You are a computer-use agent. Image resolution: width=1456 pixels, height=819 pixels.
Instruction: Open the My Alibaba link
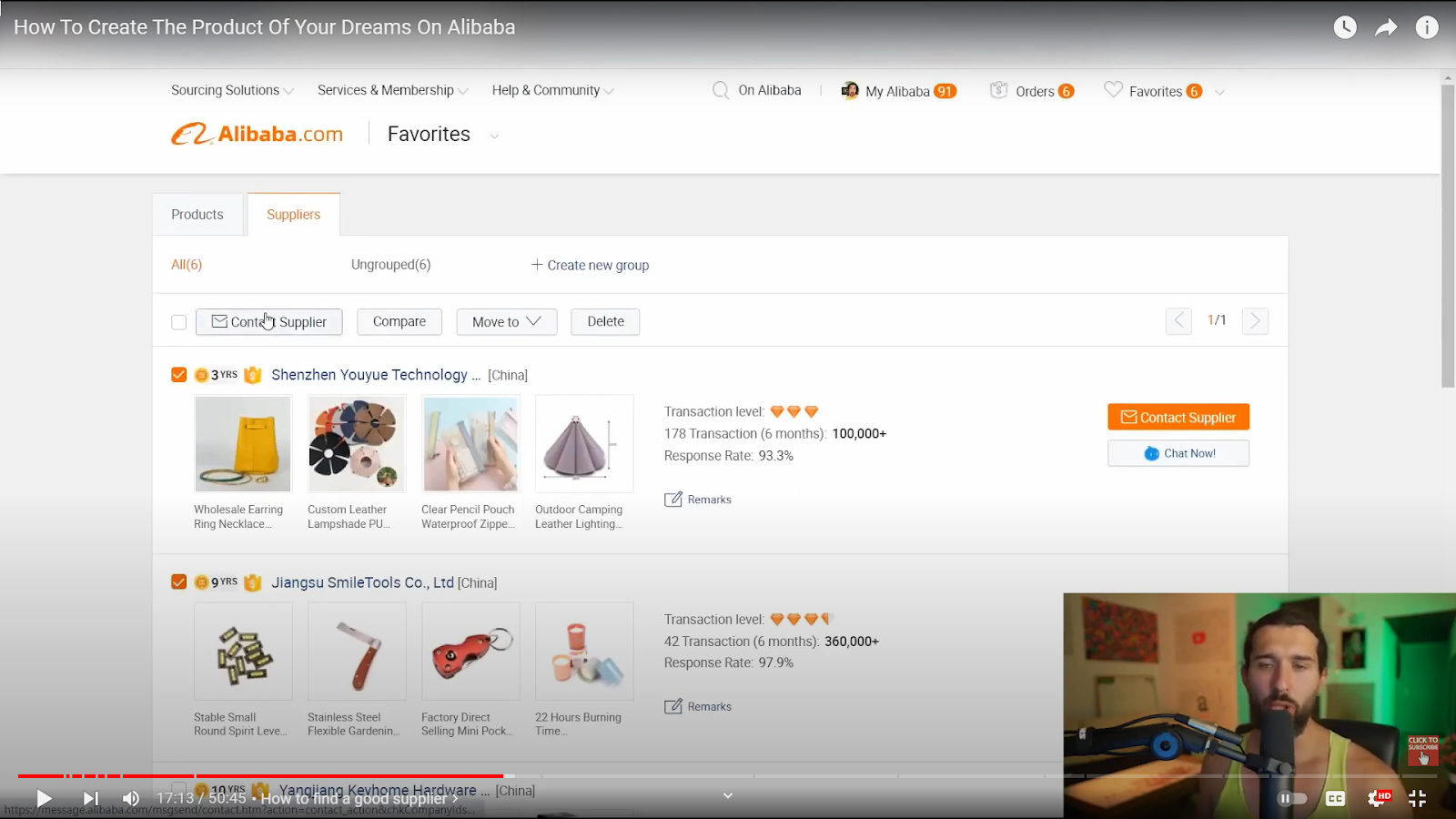pyautogui.click(x=897, y=91)
